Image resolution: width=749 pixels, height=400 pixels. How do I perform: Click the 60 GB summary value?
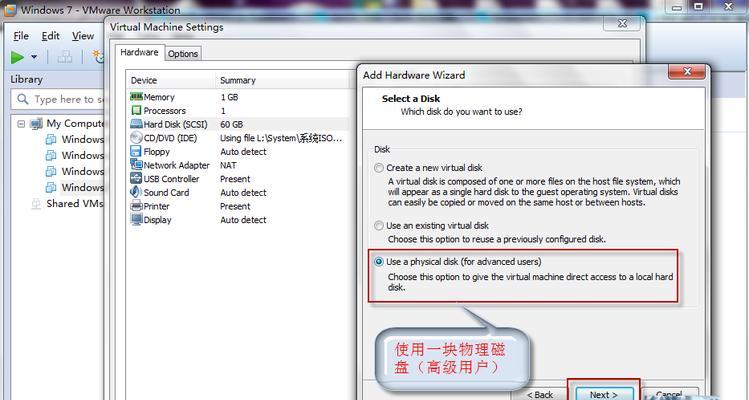(x=232, y=124)
